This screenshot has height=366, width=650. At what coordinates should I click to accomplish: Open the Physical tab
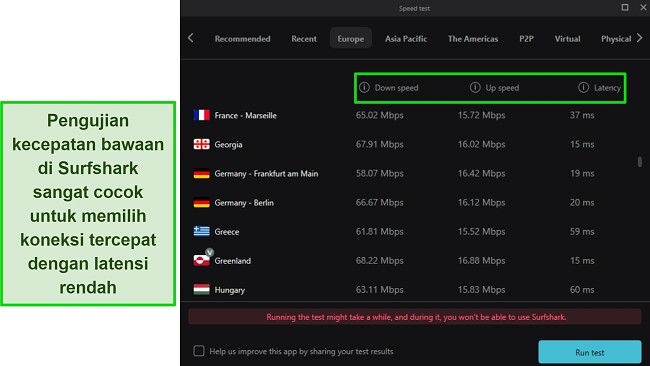tap(616, 39)
